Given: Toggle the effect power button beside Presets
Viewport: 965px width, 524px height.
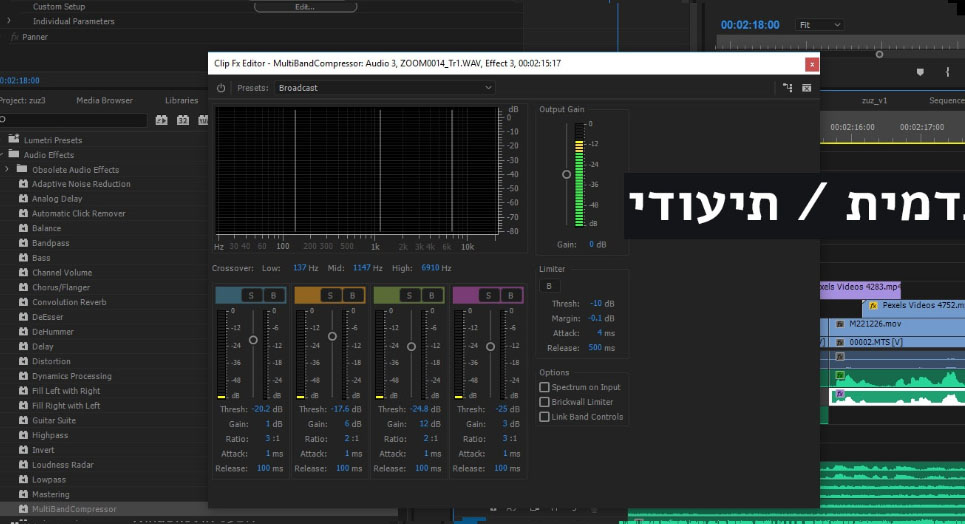Looking at the screenshot, I should point(221,88).
